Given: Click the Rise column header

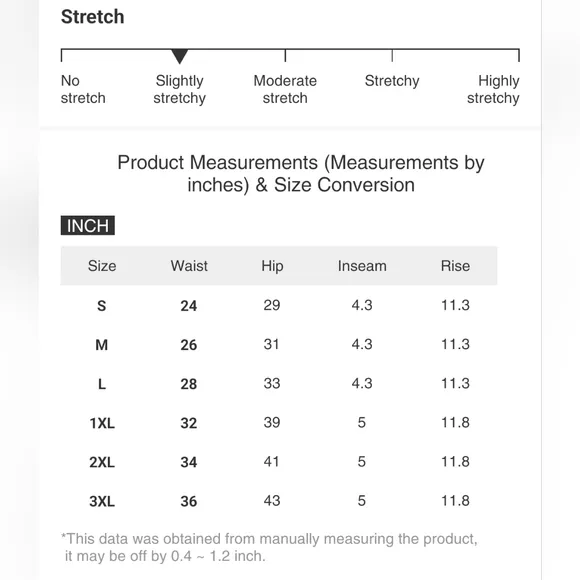Looking at the screenshot, I should tap(455, 266).
